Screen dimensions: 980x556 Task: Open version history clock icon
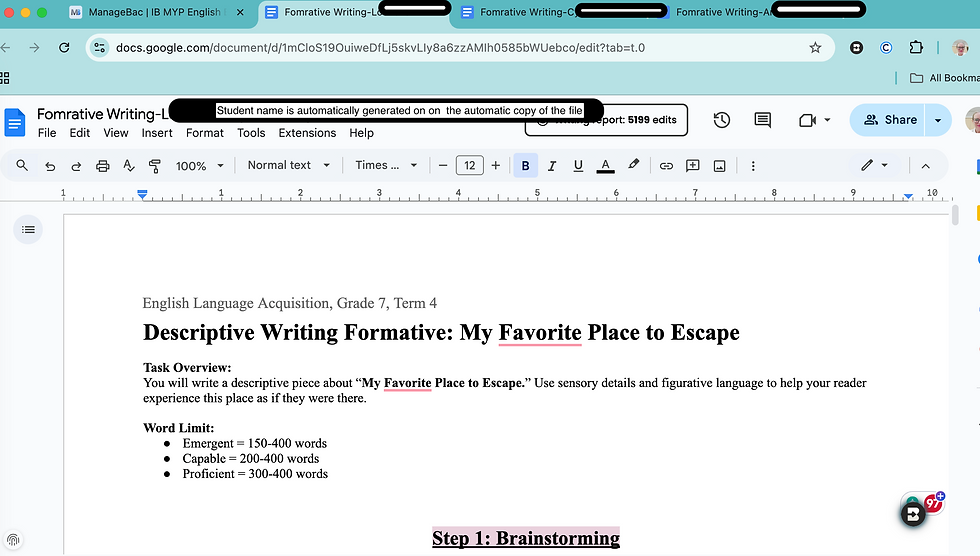721,120
